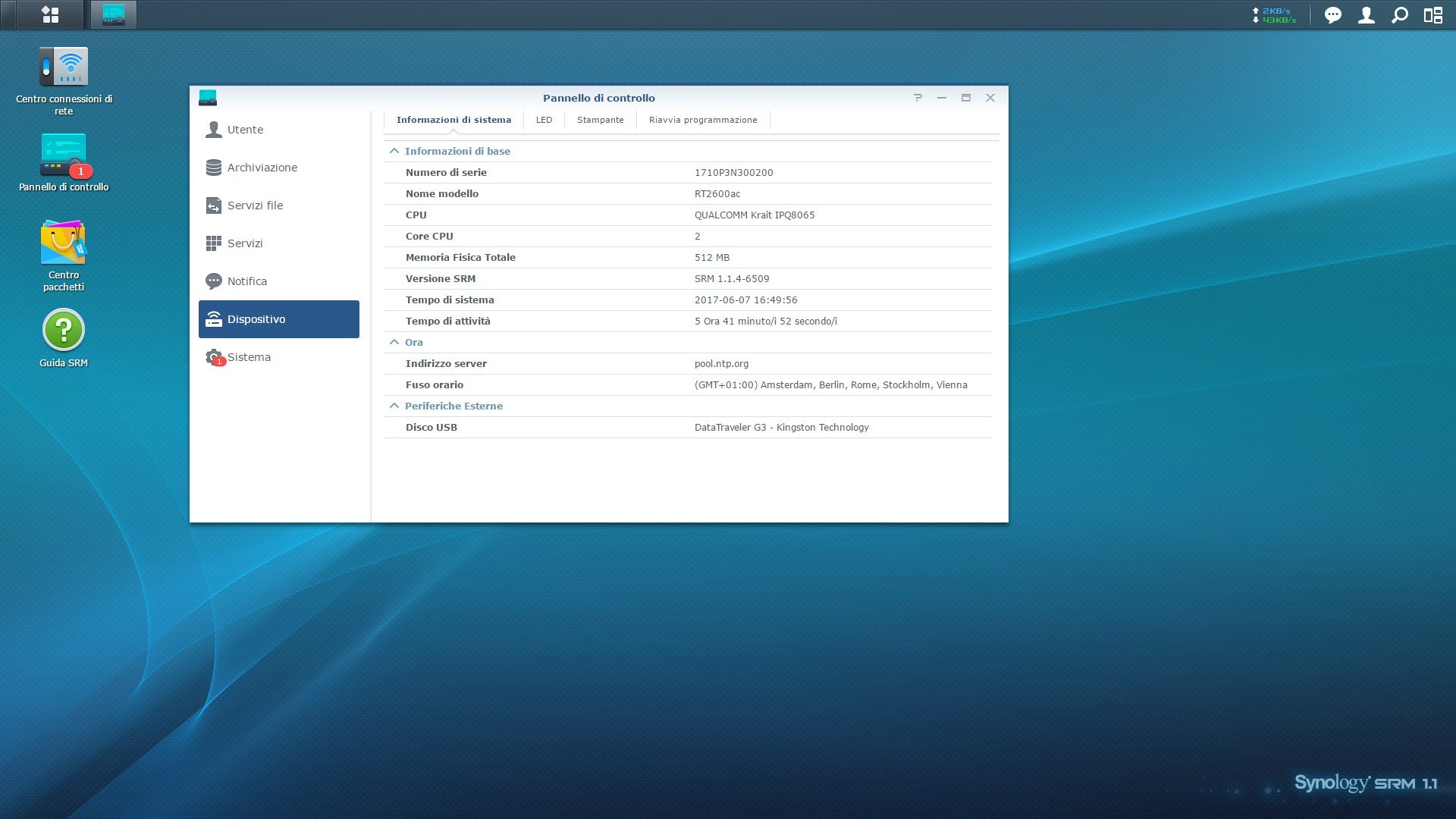1456x819 pixels.
Task: Select Notifica in sidebar
Action: [246, 281]
